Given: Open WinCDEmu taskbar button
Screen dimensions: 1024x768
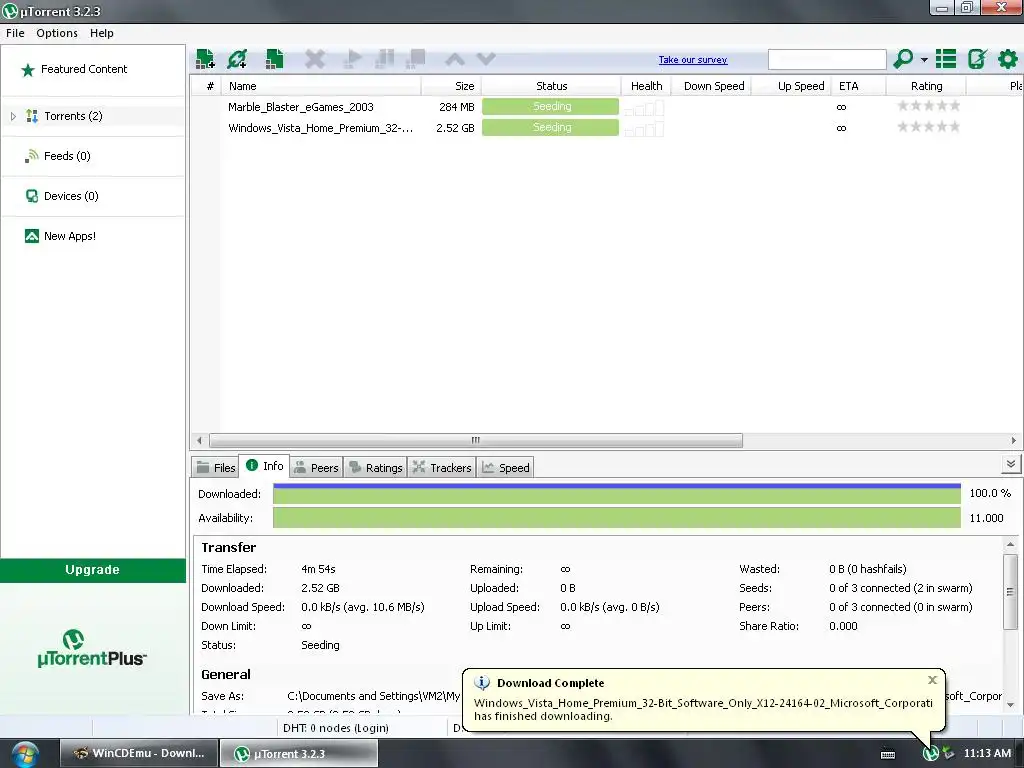Looking at the screenshot, I should pyautogui.click(x=138, y=753).
